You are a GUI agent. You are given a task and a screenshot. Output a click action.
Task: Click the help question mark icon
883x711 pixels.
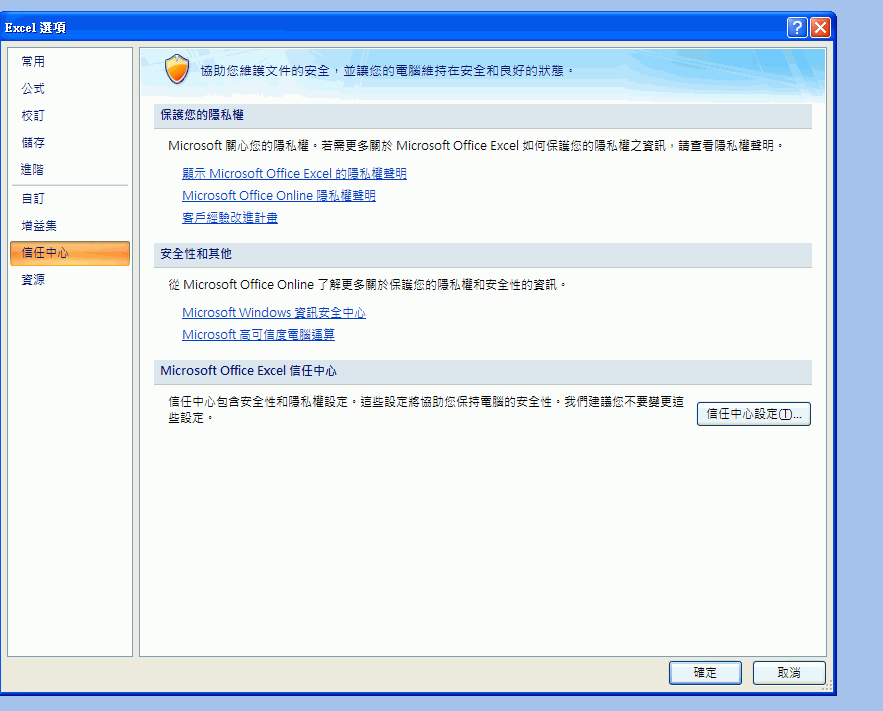(797, 27)
